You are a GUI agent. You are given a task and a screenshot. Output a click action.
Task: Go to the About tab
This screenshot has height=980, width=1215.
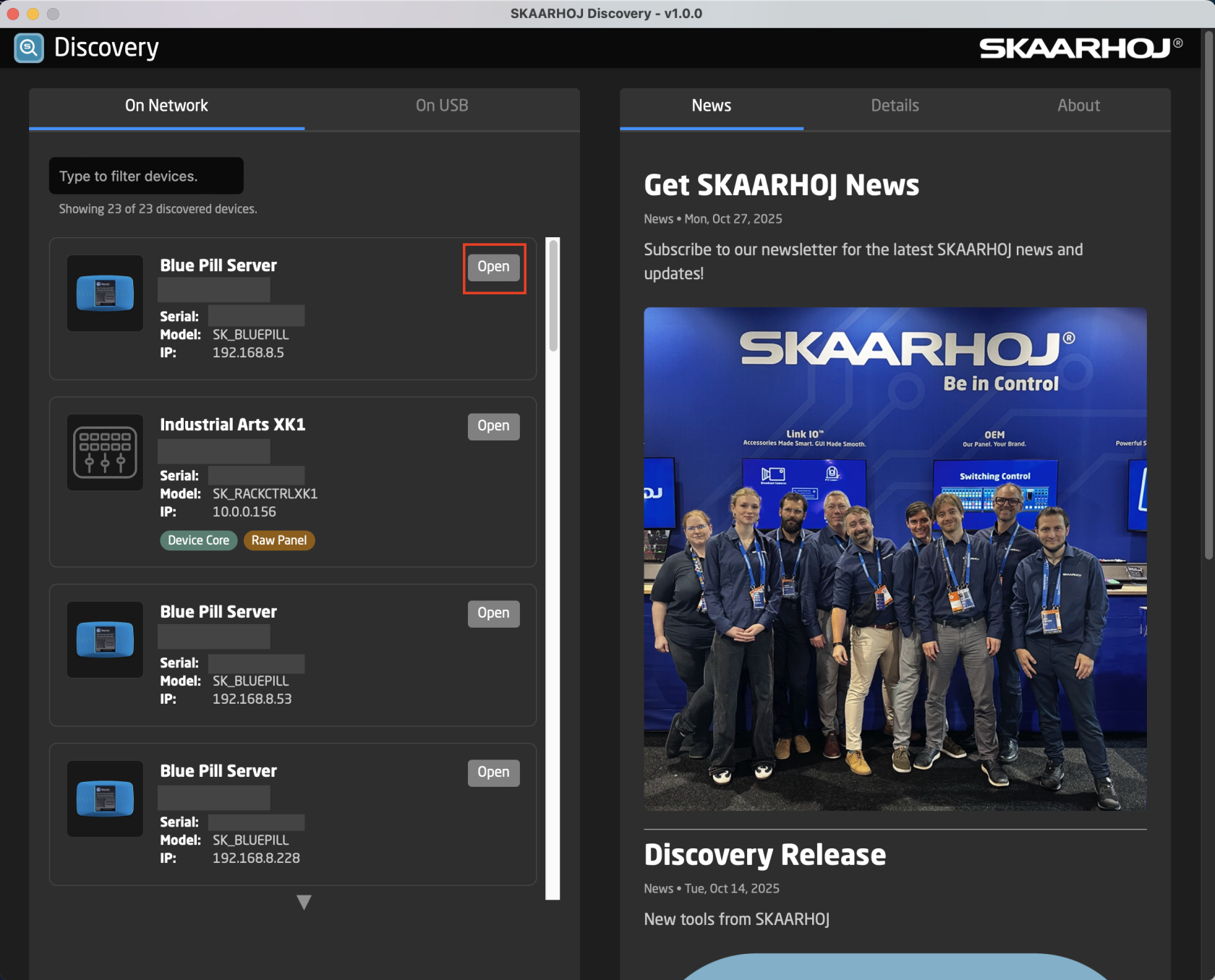click(x=1078, y=106)
